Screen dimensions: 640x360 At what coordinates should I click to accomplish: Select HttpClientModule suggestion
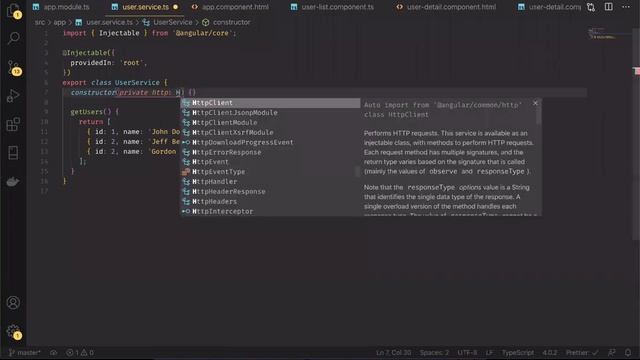tap(271, 122)
